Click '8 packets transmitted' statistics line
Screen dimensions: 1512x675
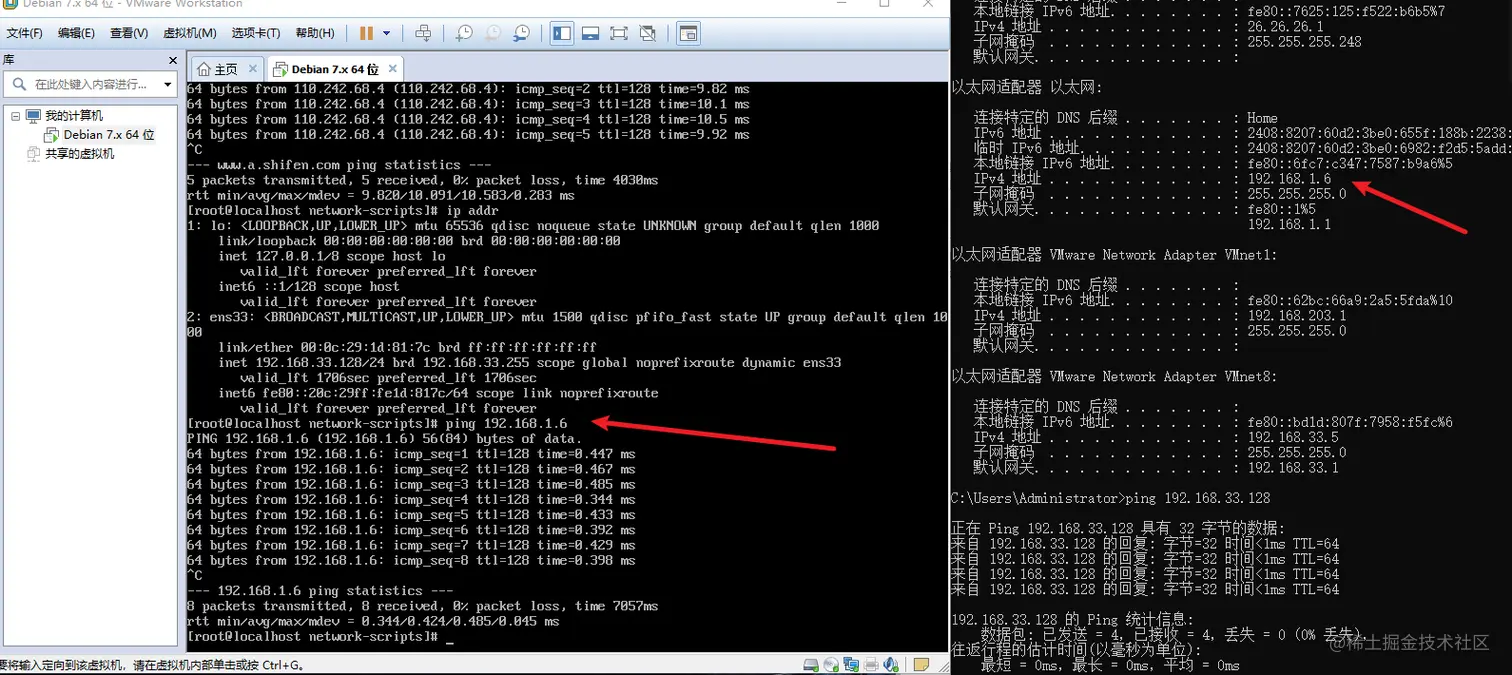[422, 606]
